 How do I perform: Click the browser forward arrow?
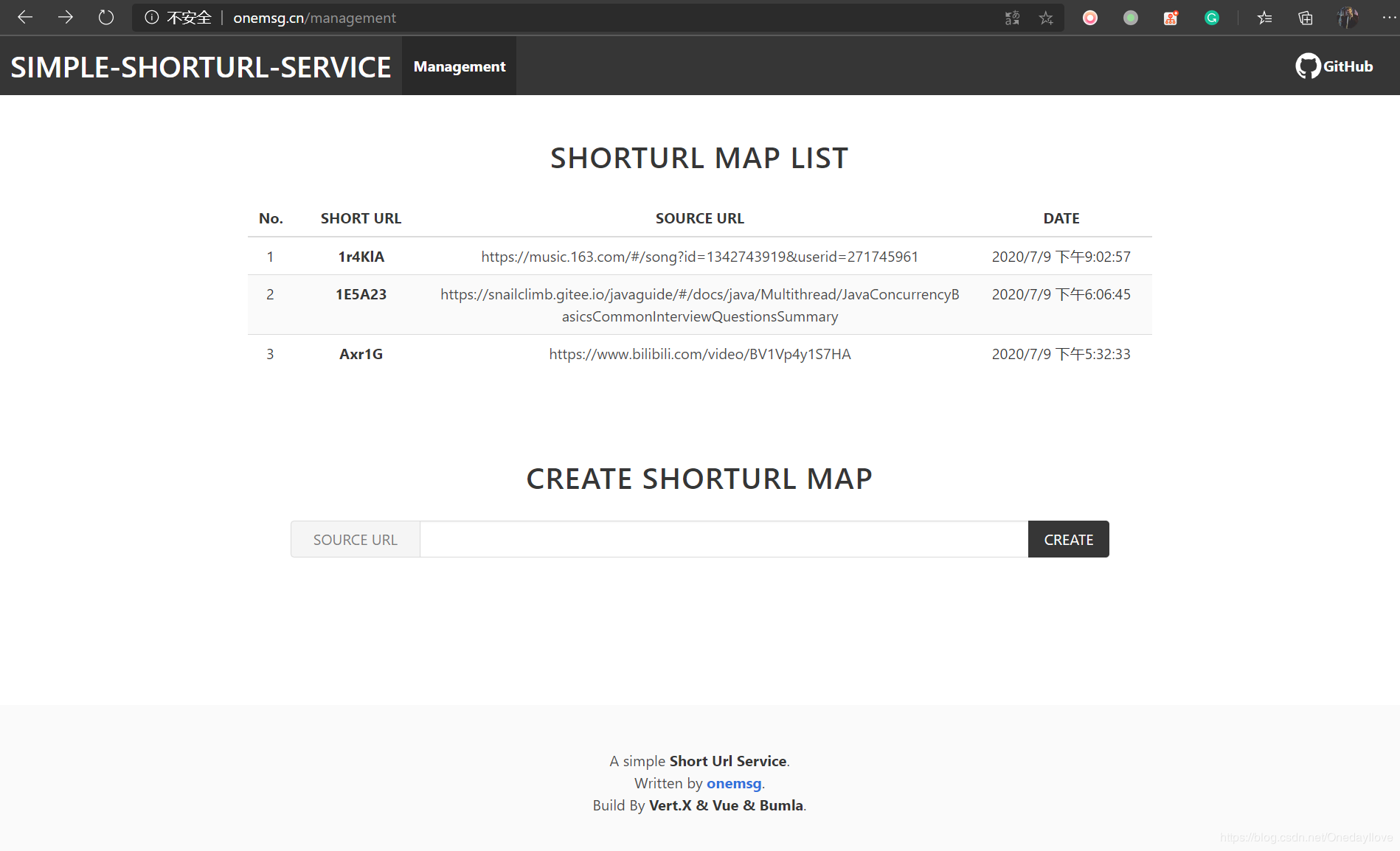pyautogui.click(x=66, y=18)
